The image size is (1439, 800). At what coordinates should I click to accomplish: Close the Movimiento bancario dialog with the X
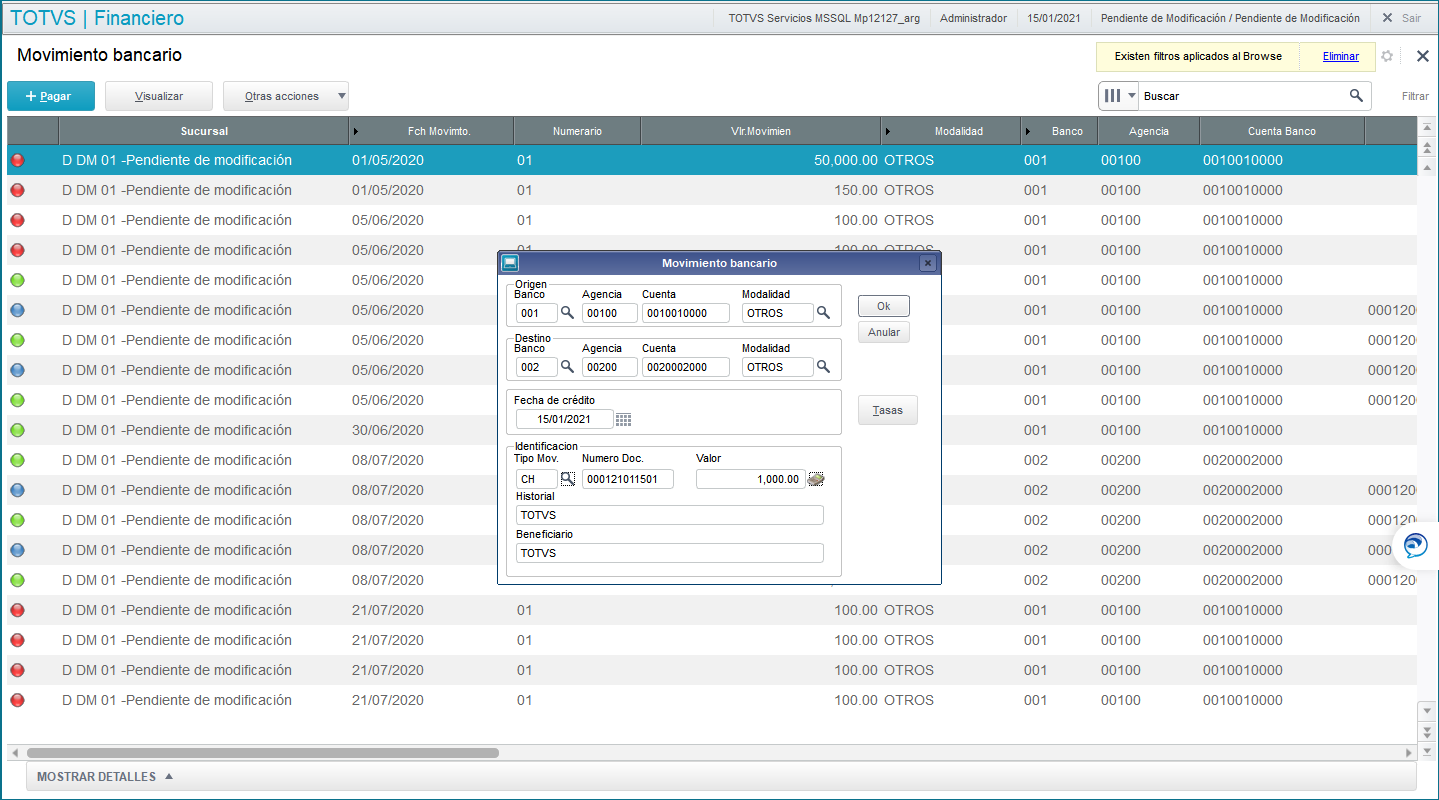click(x=928, y=263)
